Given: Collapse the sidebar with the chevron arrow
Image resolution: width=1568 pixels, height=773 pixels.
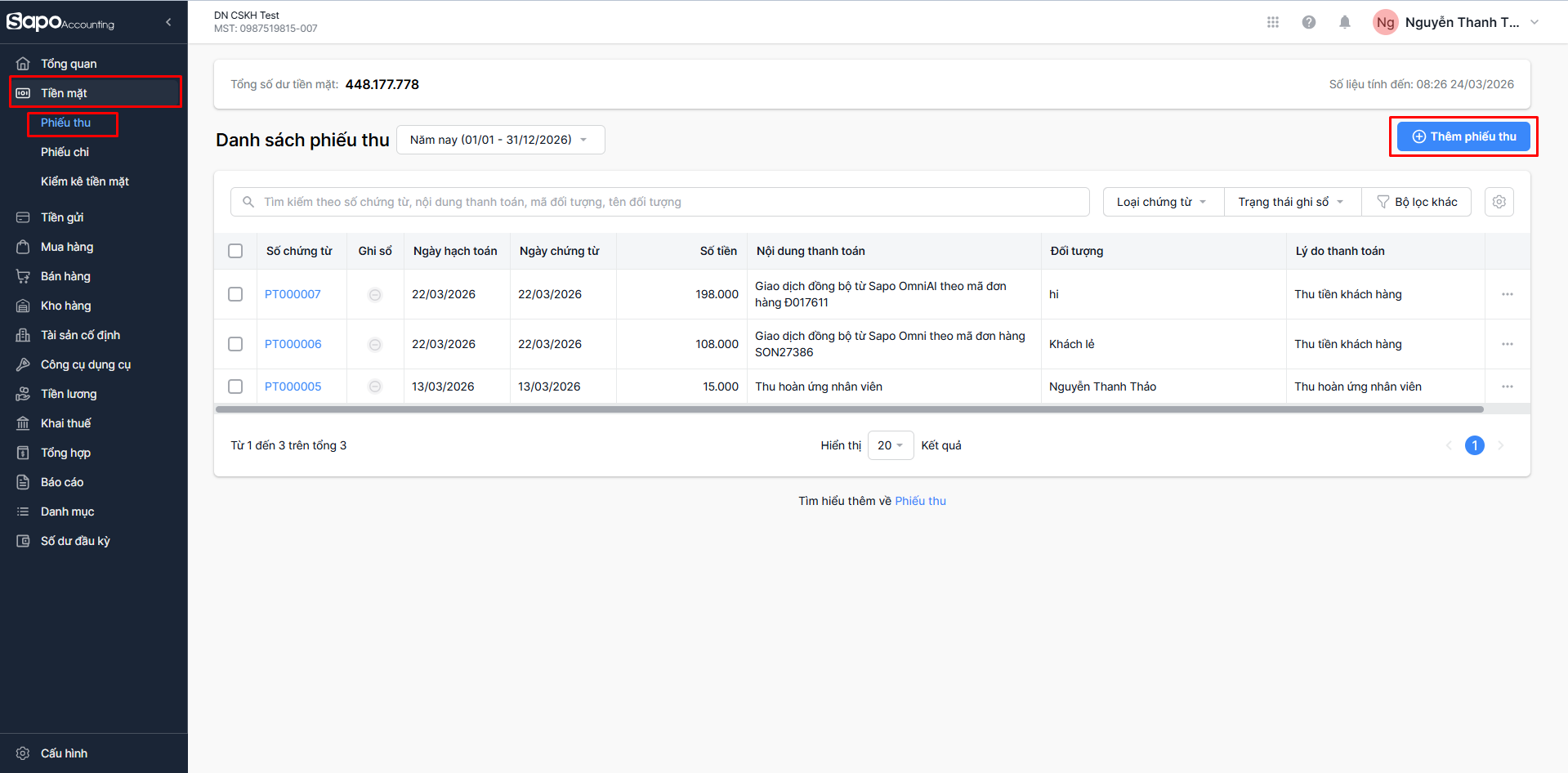Looking at the screenshot, I should [168, 22].
